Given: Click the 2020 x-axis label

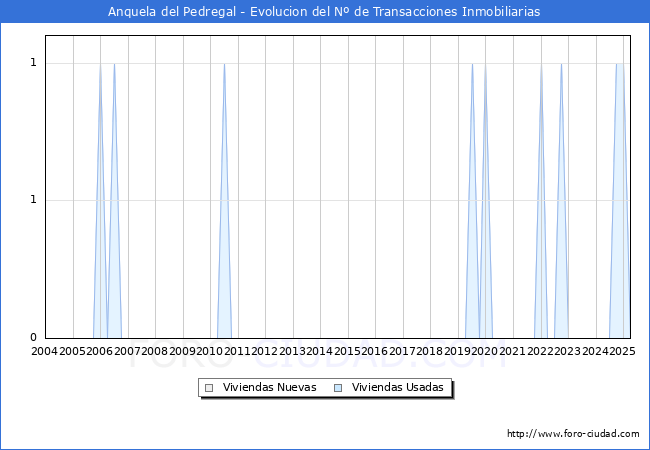Looking at the screenshot, I should 485,351.
